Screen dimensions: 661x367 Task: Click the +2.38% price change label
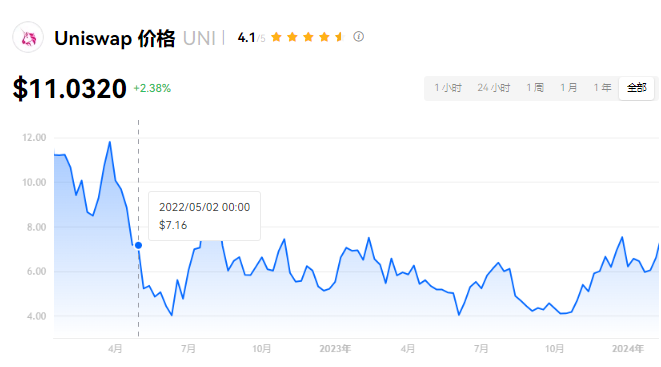point(152,88)
